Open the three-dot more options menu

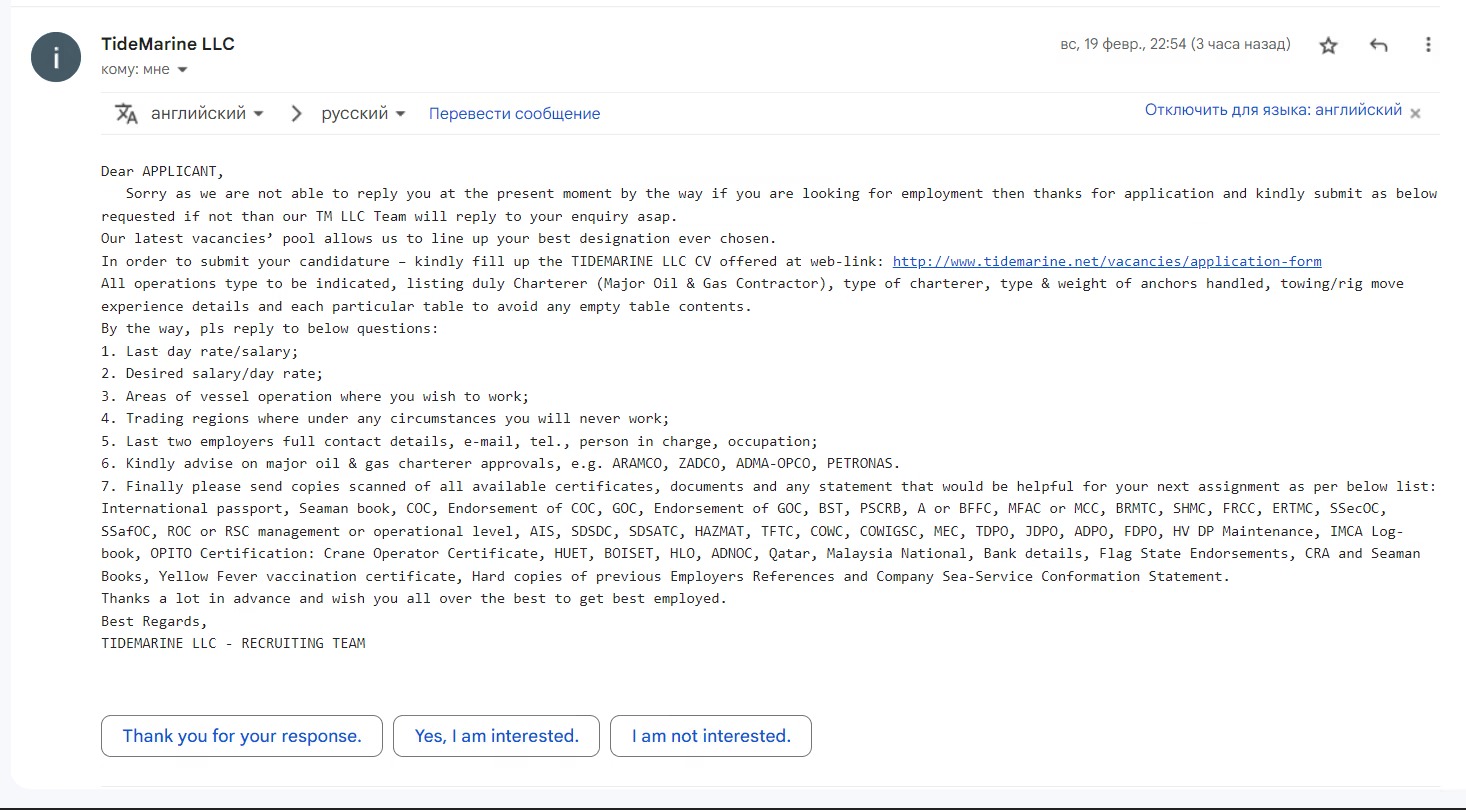point(1428,45)
